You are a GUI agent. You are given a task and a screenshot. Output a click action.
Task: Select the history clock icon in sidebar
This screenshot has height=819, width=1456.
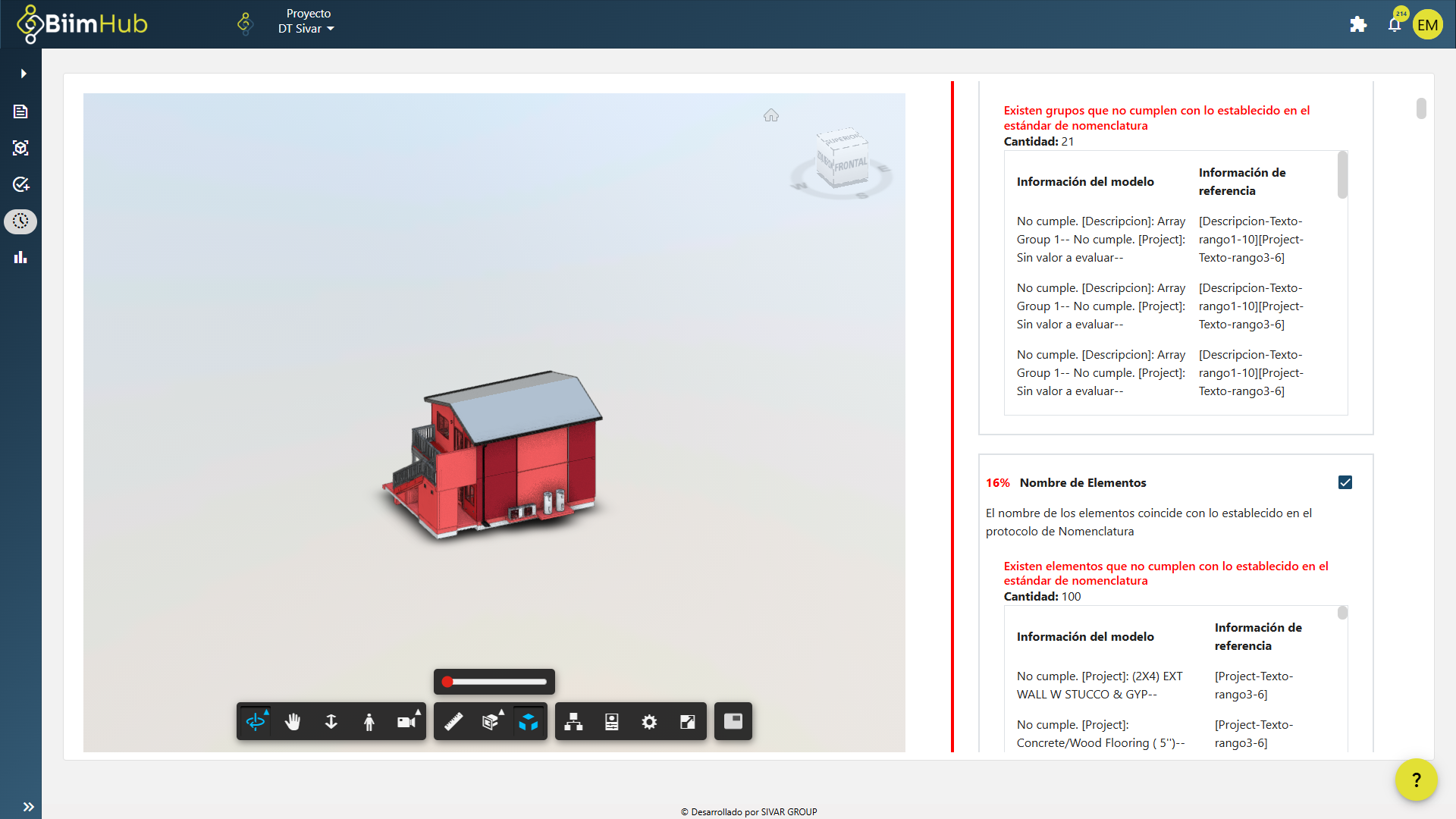[x=20, y=221]
